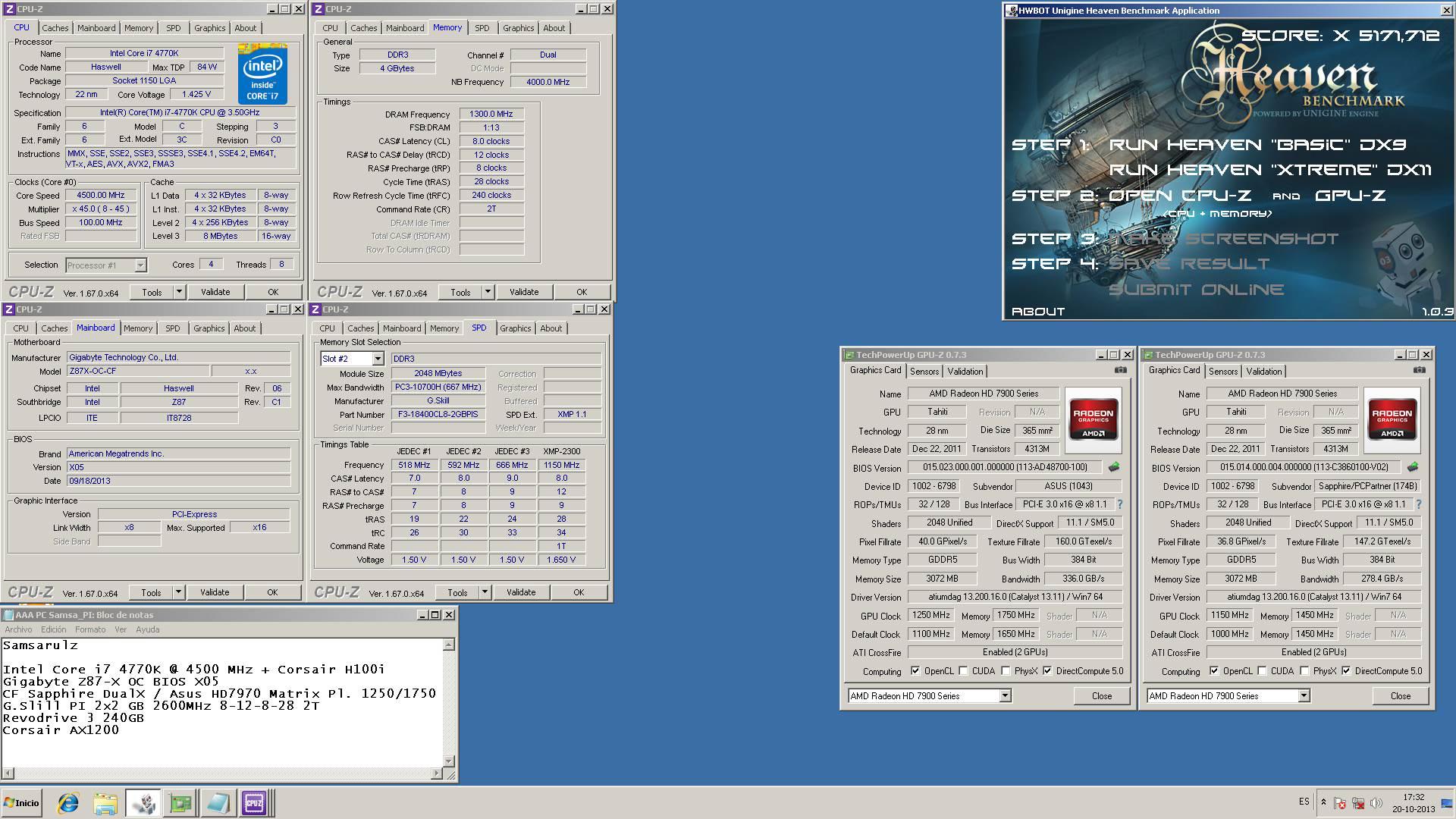1456x819 pixels.
Task: Open GPU selector dropdown in right GPU-Z
Action: (x=1304, y=696)
